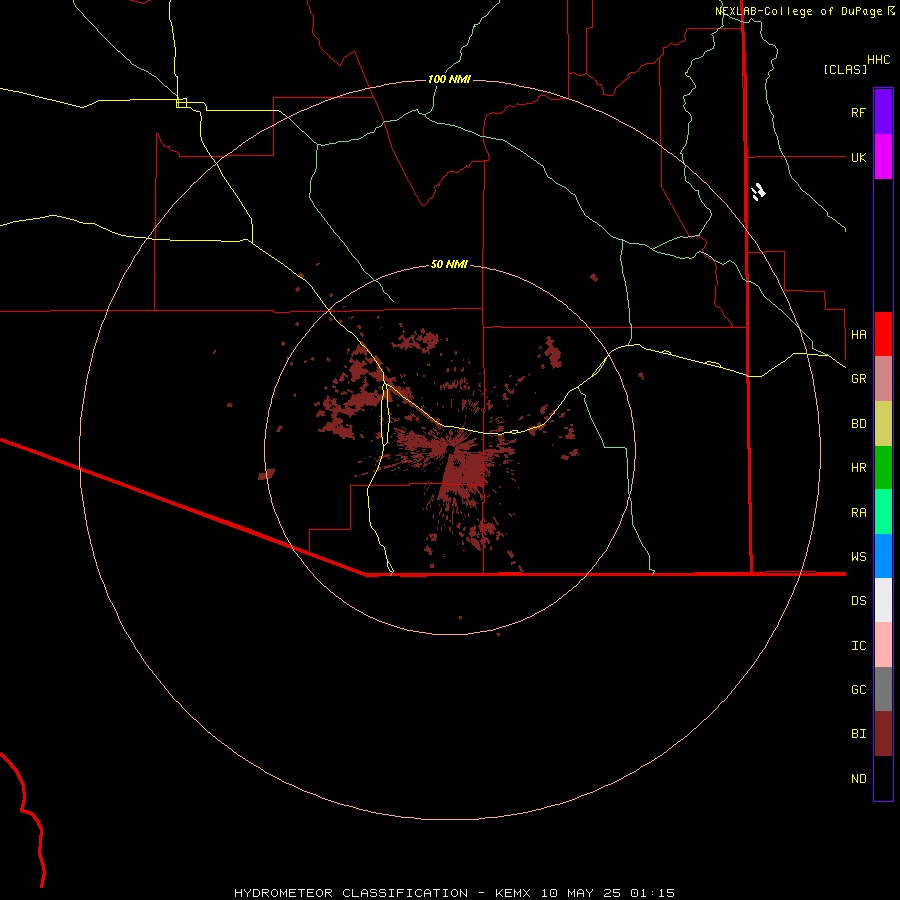This screenshot has height=900, width=900.
Task: Click the BD legend label
Action: [858, 423]
